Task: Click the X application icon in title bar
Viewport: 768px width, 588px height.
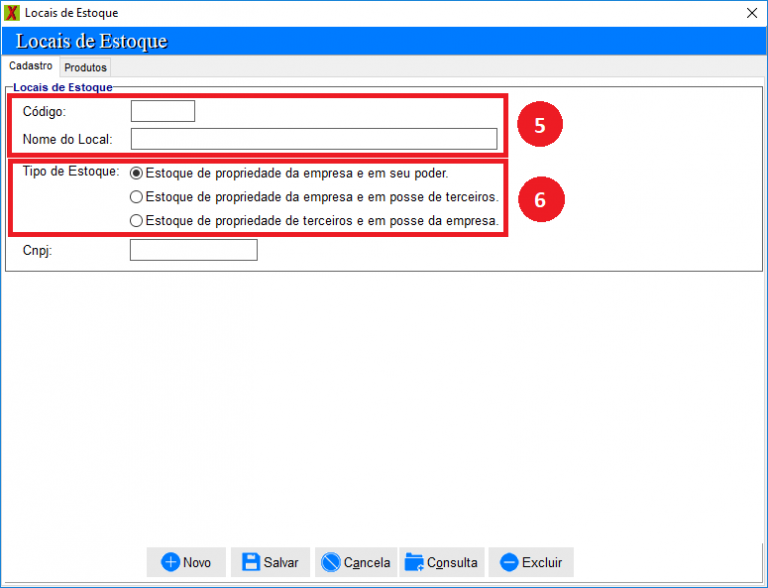Action: pyautogui.click(x=12, y=13)
